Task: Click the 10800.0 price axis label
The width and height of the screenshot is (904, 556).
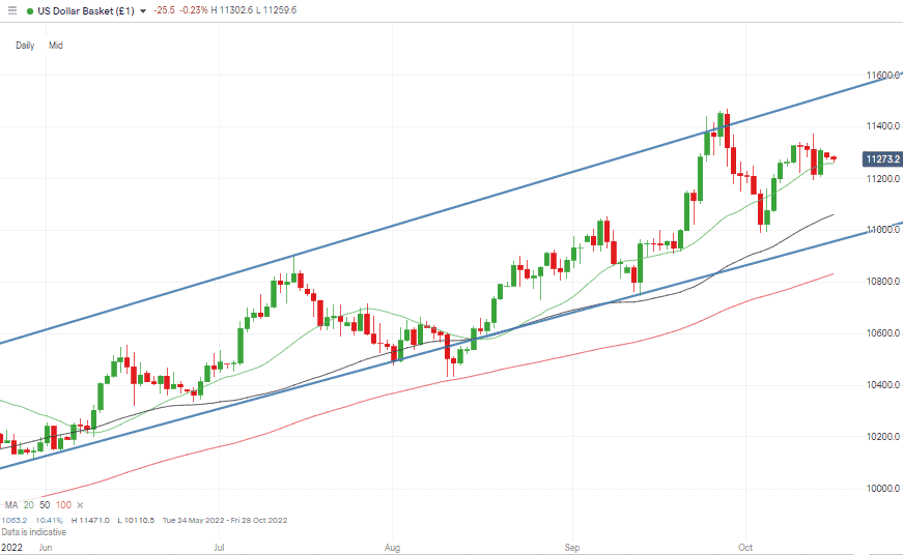Action: click(x=883, y=282)
